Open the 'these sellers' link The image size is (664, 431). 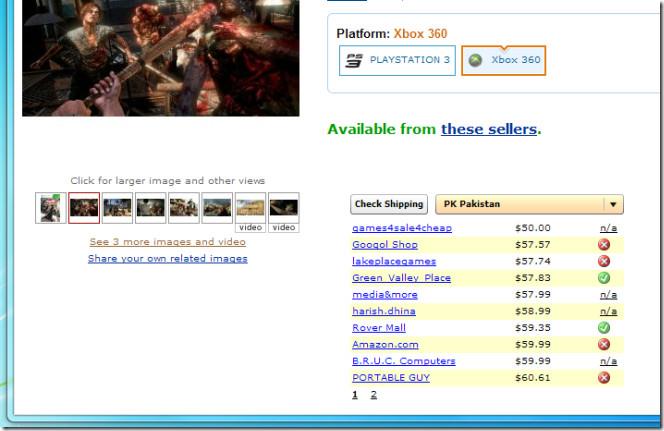488,129
